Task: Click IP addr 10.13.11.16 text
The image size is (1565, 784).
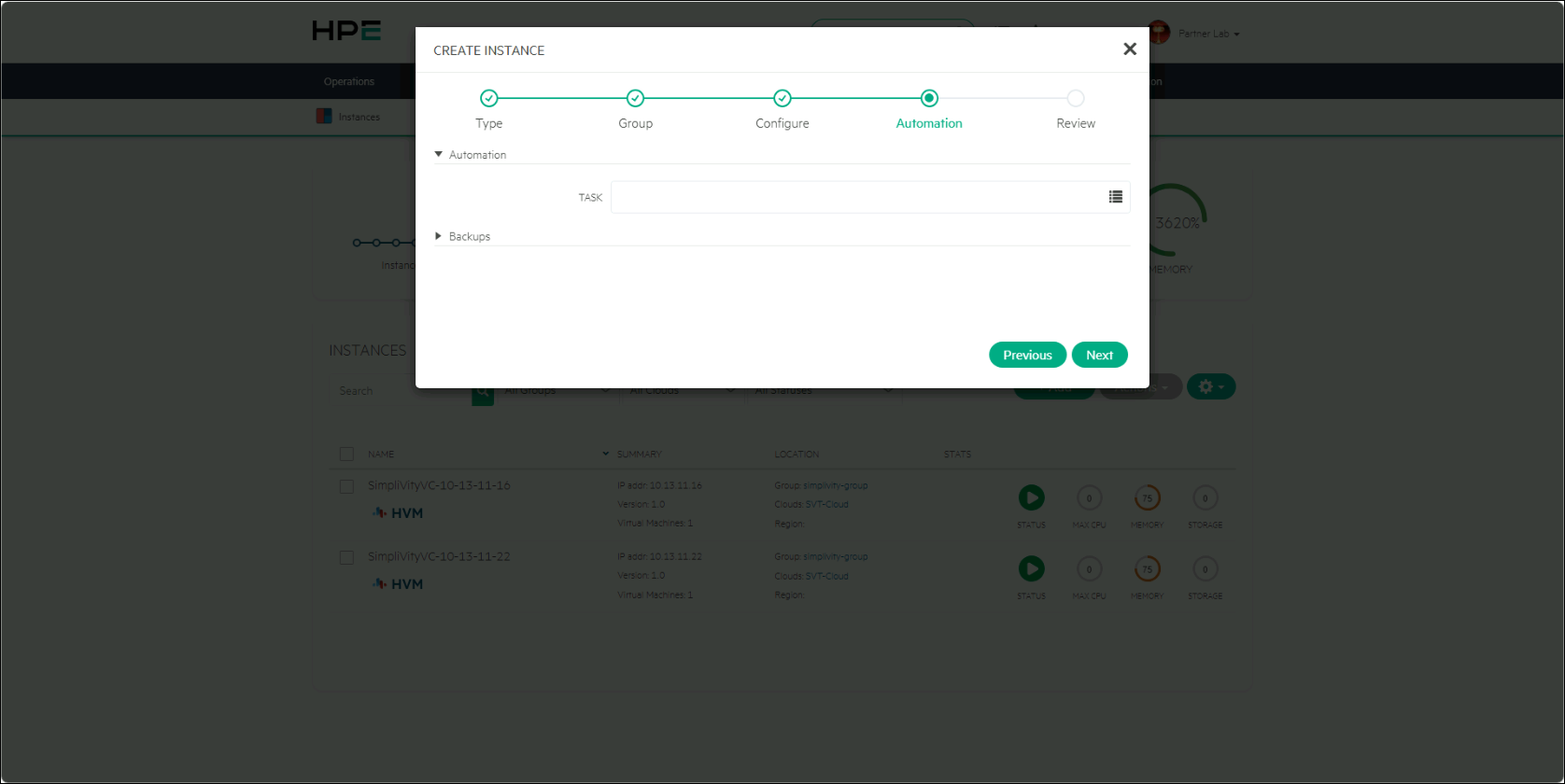Action: coord(659,485)
